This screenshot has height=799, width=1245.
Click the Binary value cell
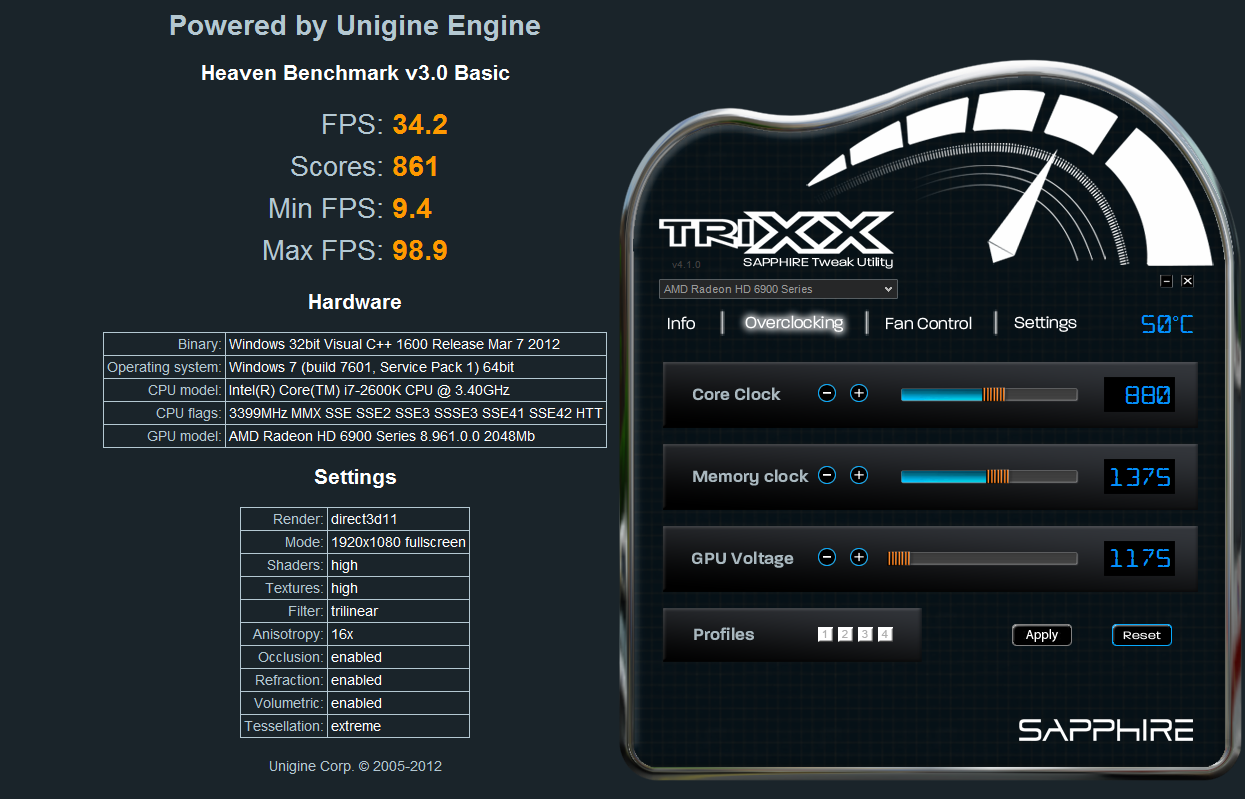point(416,344)
